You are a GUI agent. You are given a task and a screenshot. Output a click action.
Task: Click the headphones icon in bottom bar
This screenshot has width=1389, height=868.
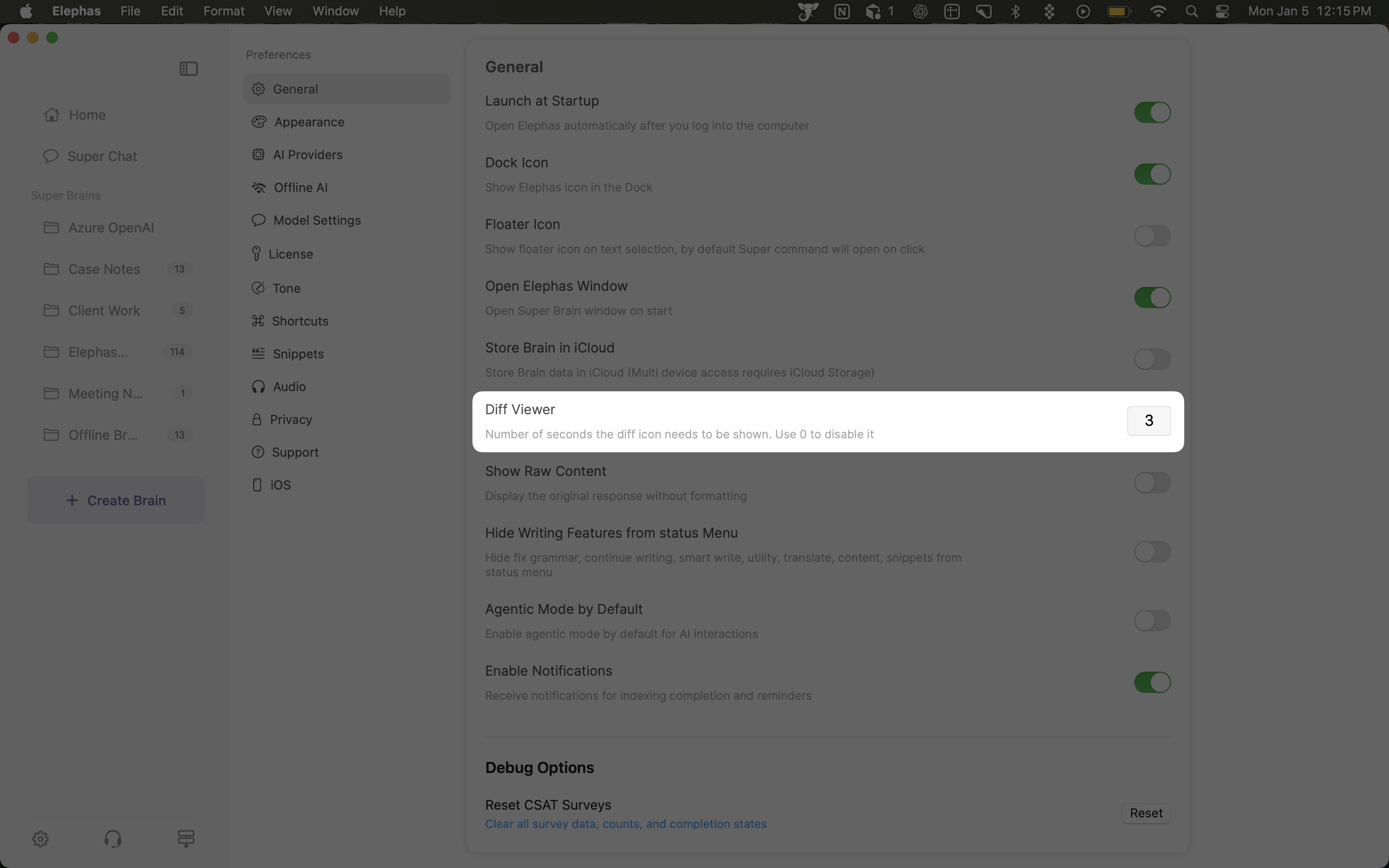point(113,839)
